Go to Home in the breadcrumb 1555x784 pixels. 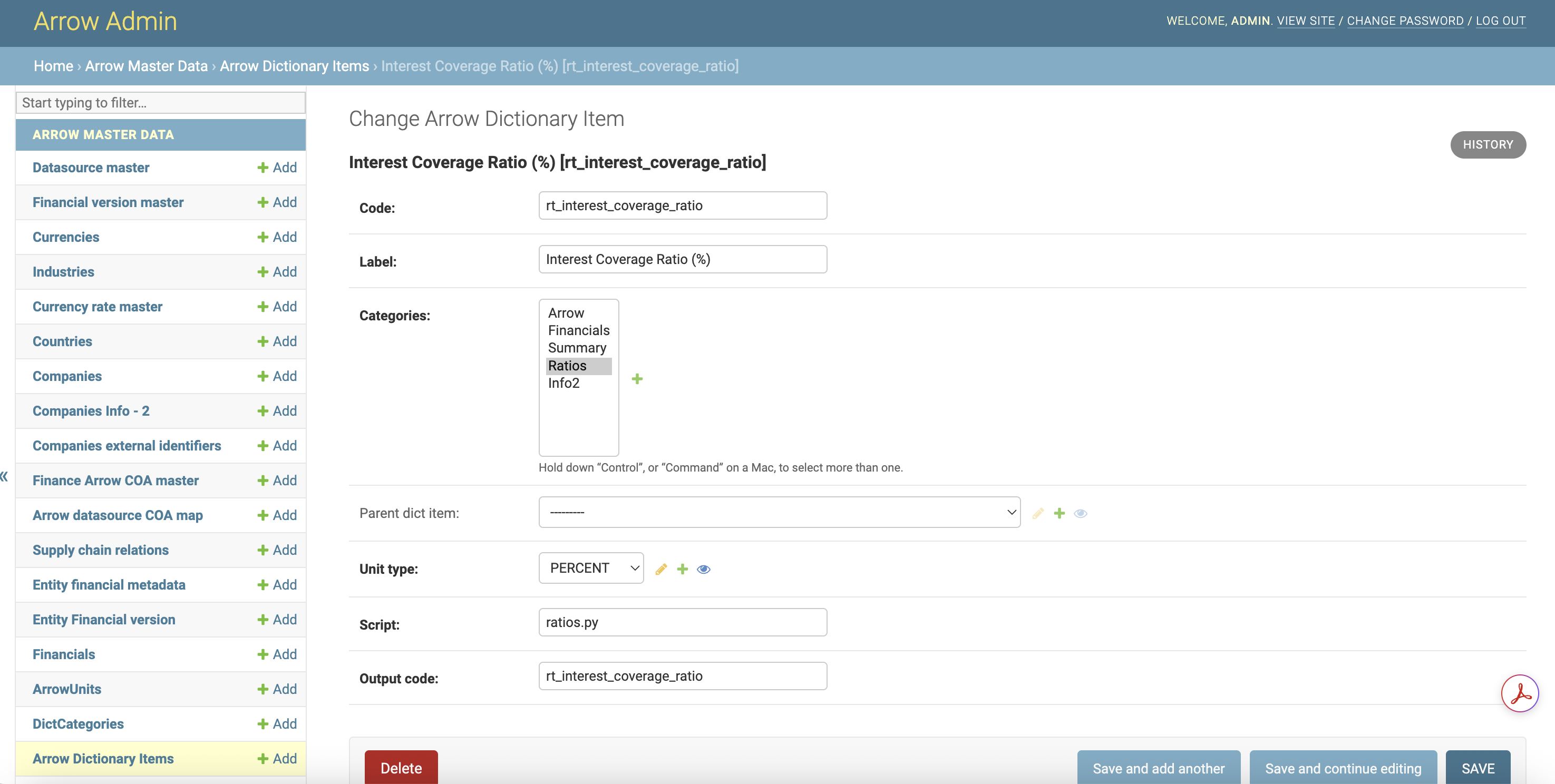tap(53, 66)
